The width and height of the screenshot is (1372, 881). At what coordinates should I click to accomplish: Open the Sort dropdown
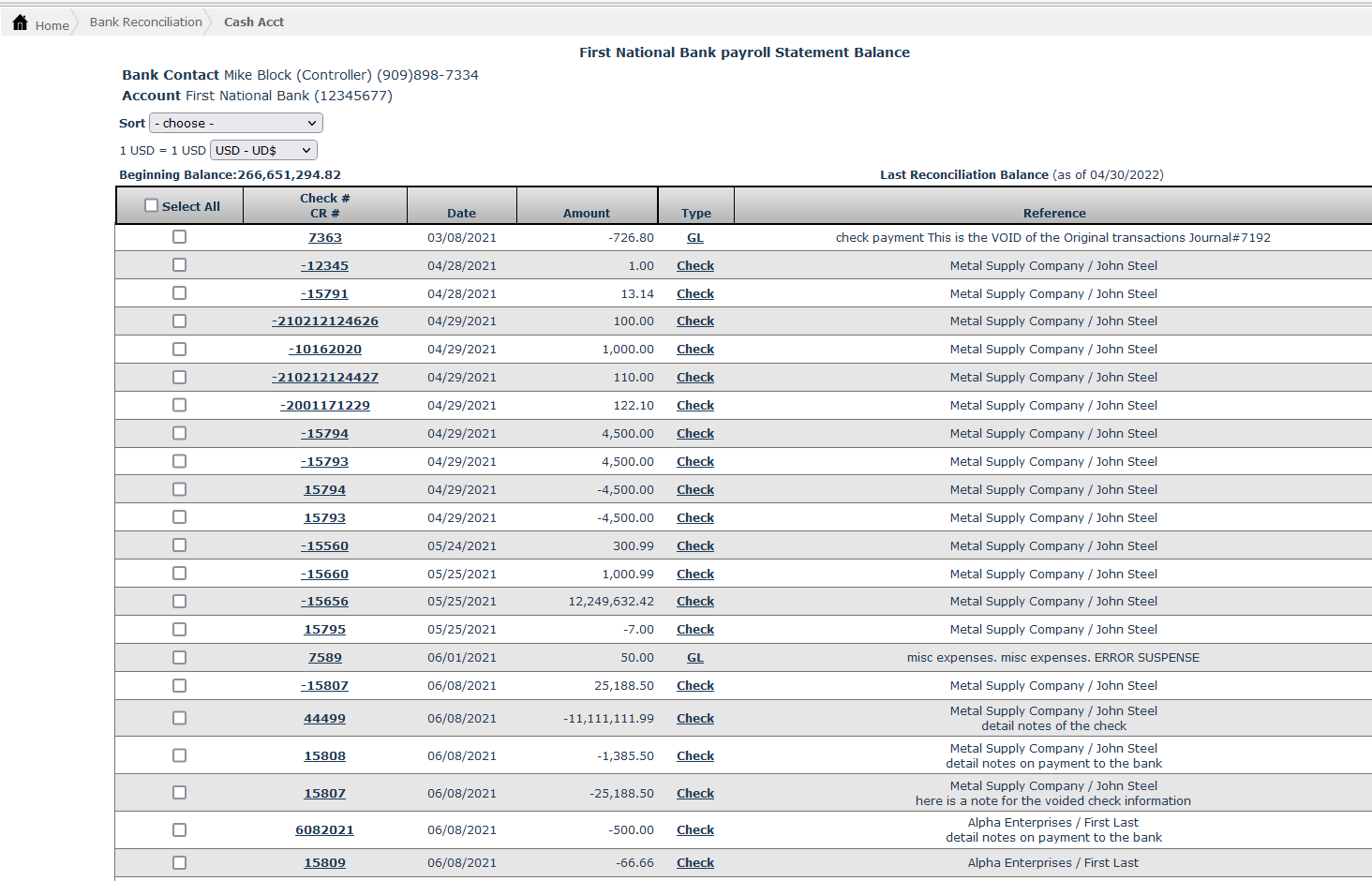236,123
